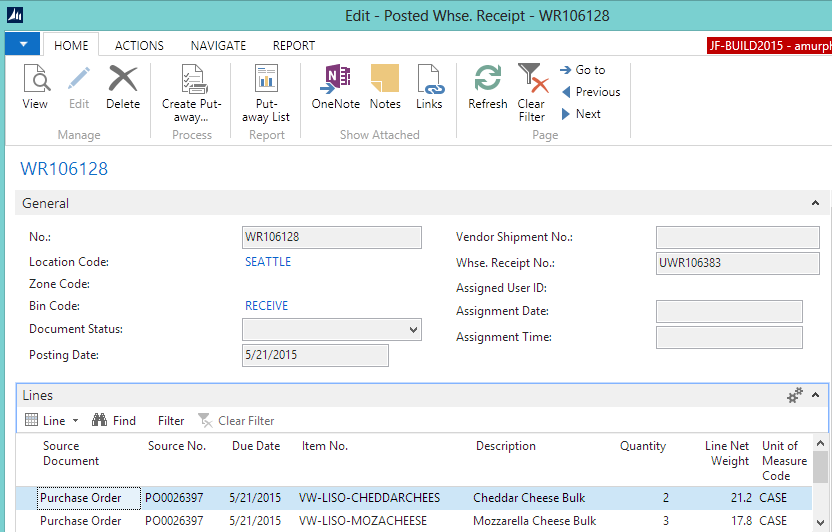
Task: Open attached Links
Action: 429,87
